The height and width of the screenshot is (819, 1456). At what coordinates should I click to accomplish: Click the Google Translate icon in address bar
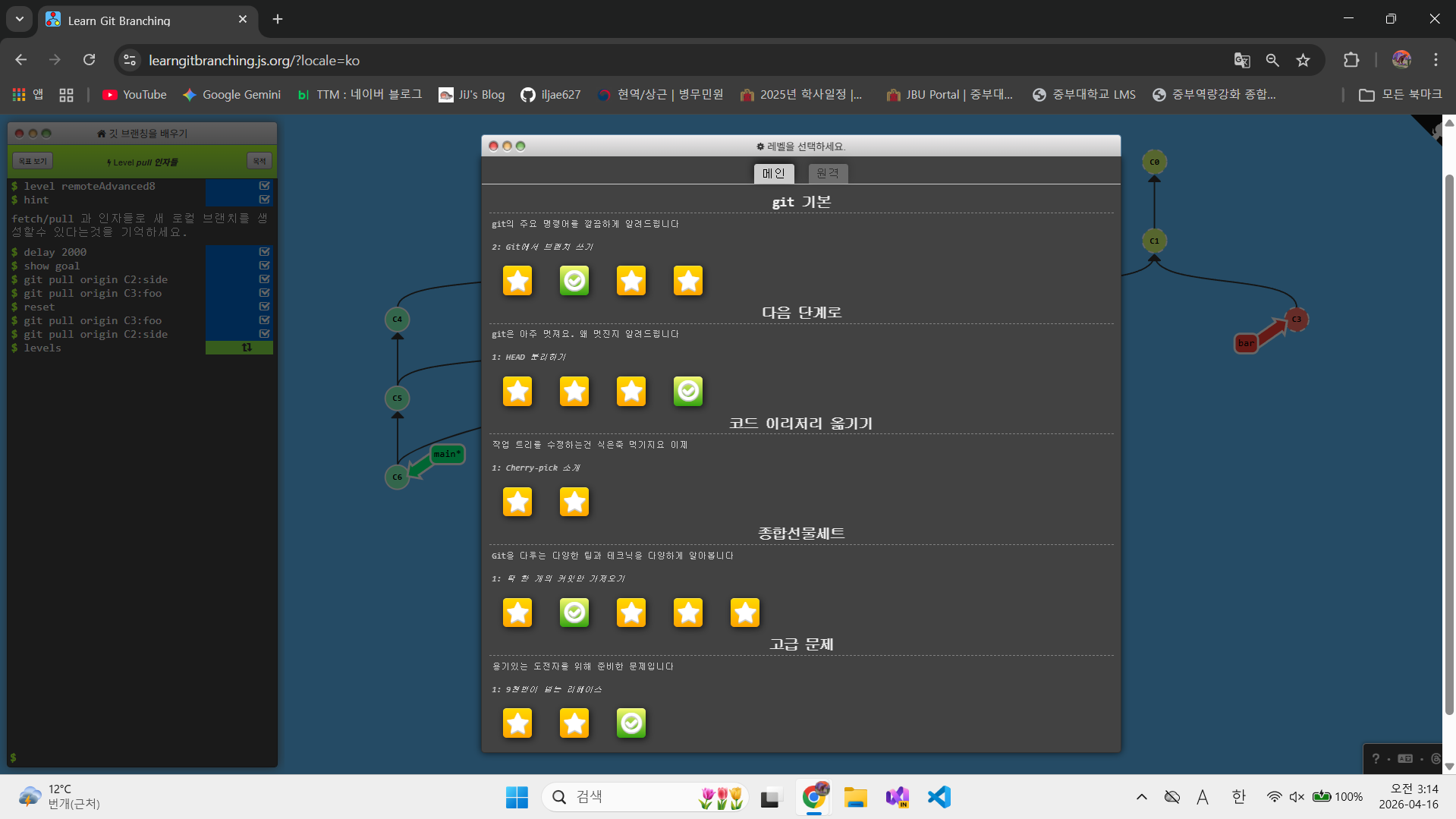coord(1242,60)
